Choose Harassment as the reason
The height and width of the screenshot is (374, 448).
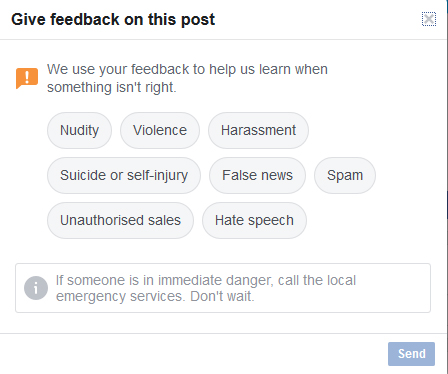(258, 130)
